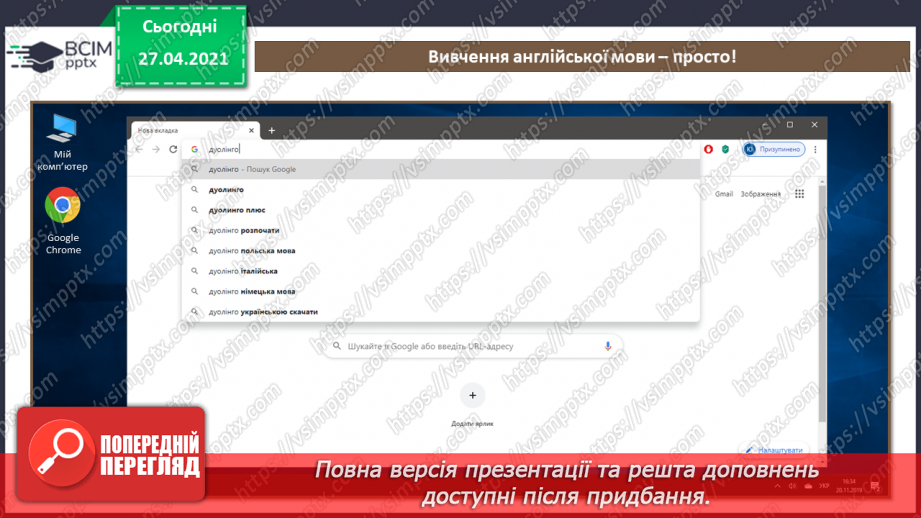Select the 'Нова вкладка' tab
The width and height of the screenshot is (921, 518).
click(x=194, y=130)
